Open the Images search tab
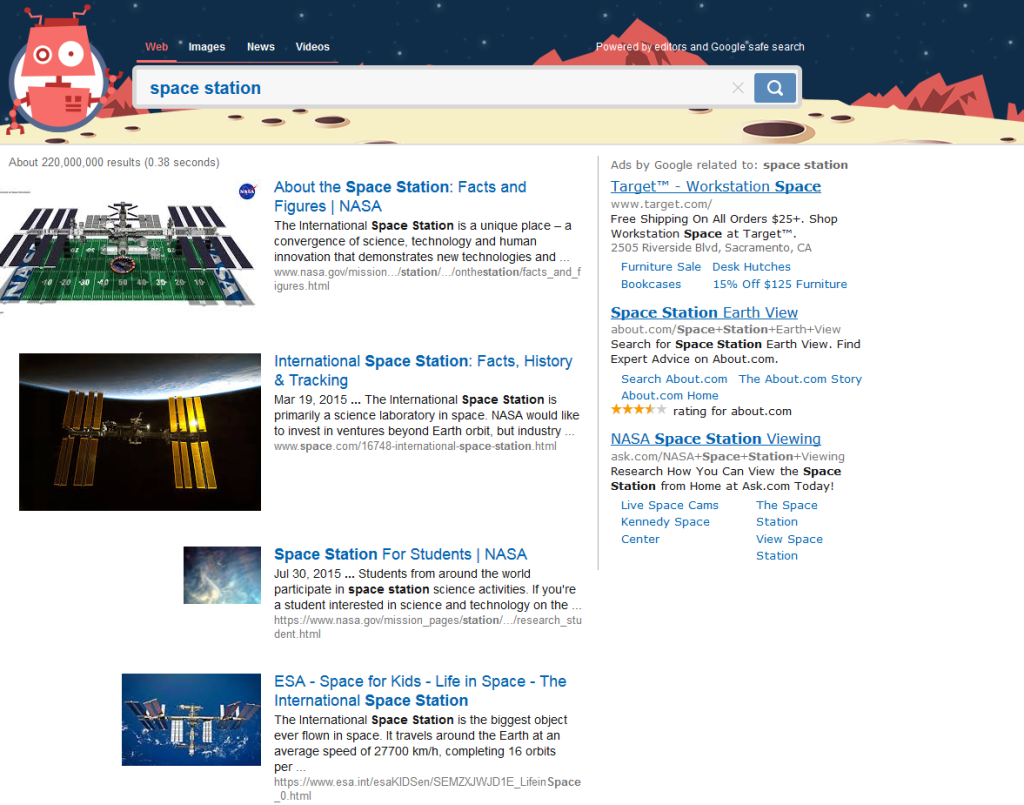This screenshot has height=805, width=1024. [x=207, y=47]
